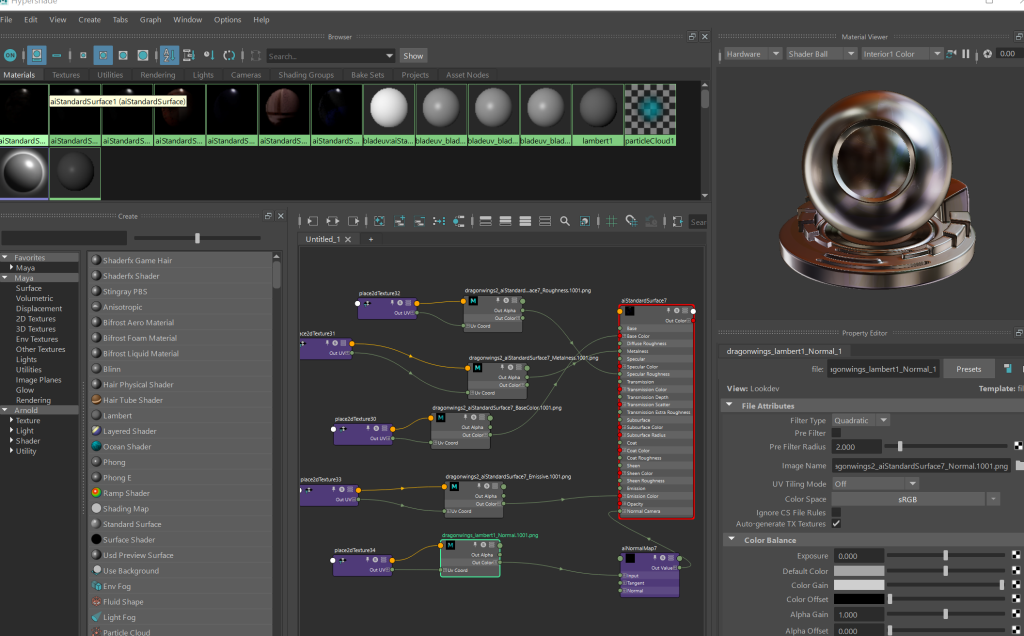
Task: Collapse the Arnold category in Create panel
Action: [5, 410]
